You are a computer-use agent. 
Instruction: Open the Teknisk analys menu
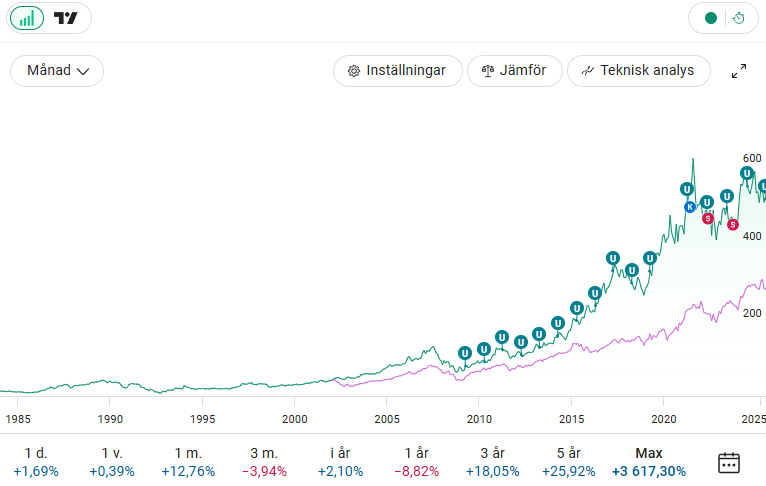pyautogui.click(x=638, y=71)
